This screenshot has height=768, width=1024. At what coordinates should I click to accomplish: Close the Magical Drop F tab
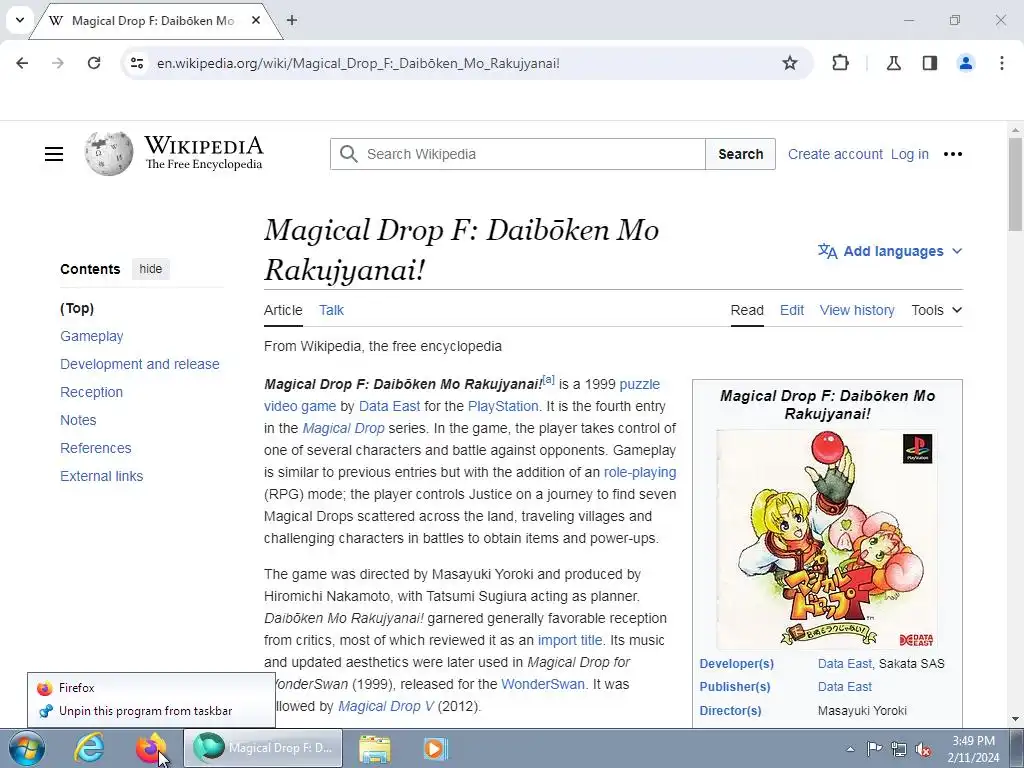pyautogui.click(x=256, y=20)
